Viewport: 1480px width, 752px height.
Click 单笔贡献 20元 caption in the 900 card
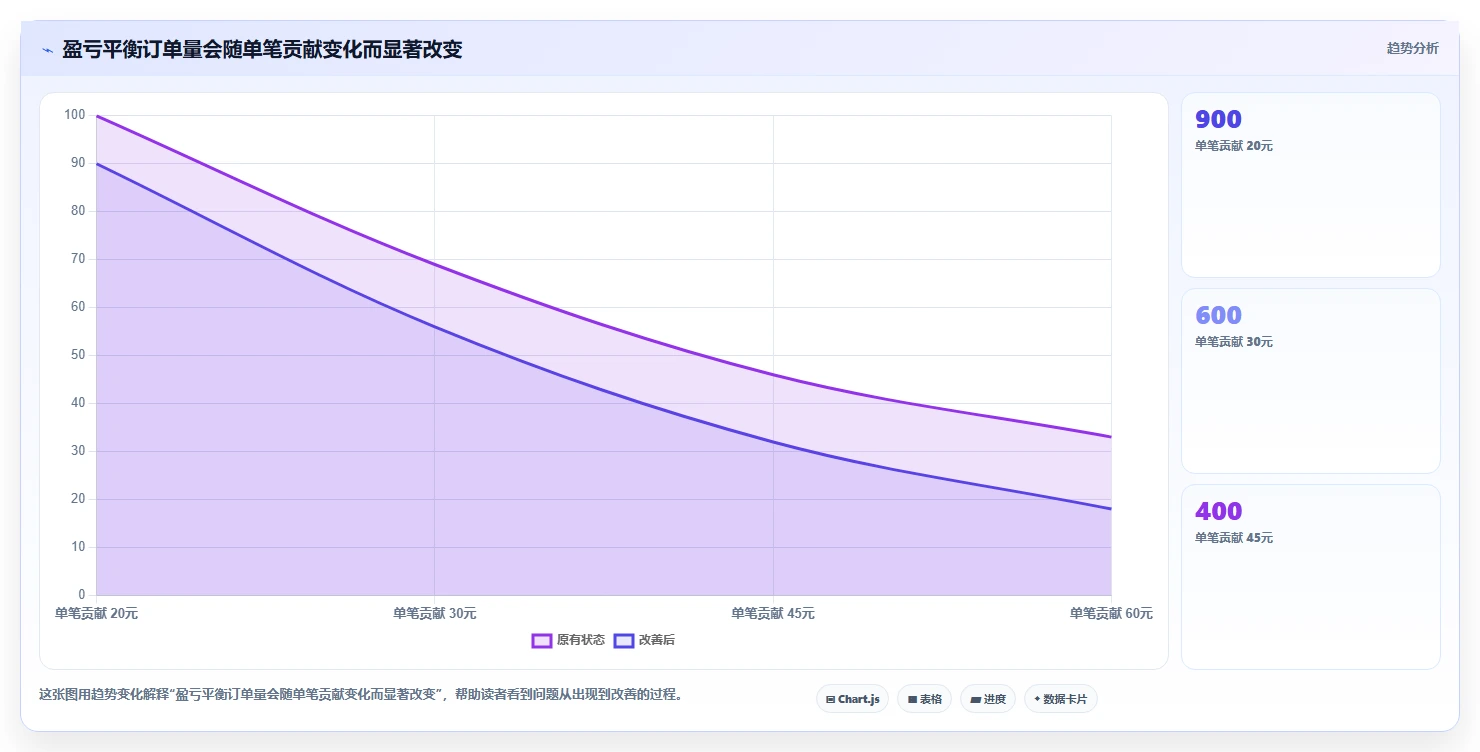pos(1234,146)
